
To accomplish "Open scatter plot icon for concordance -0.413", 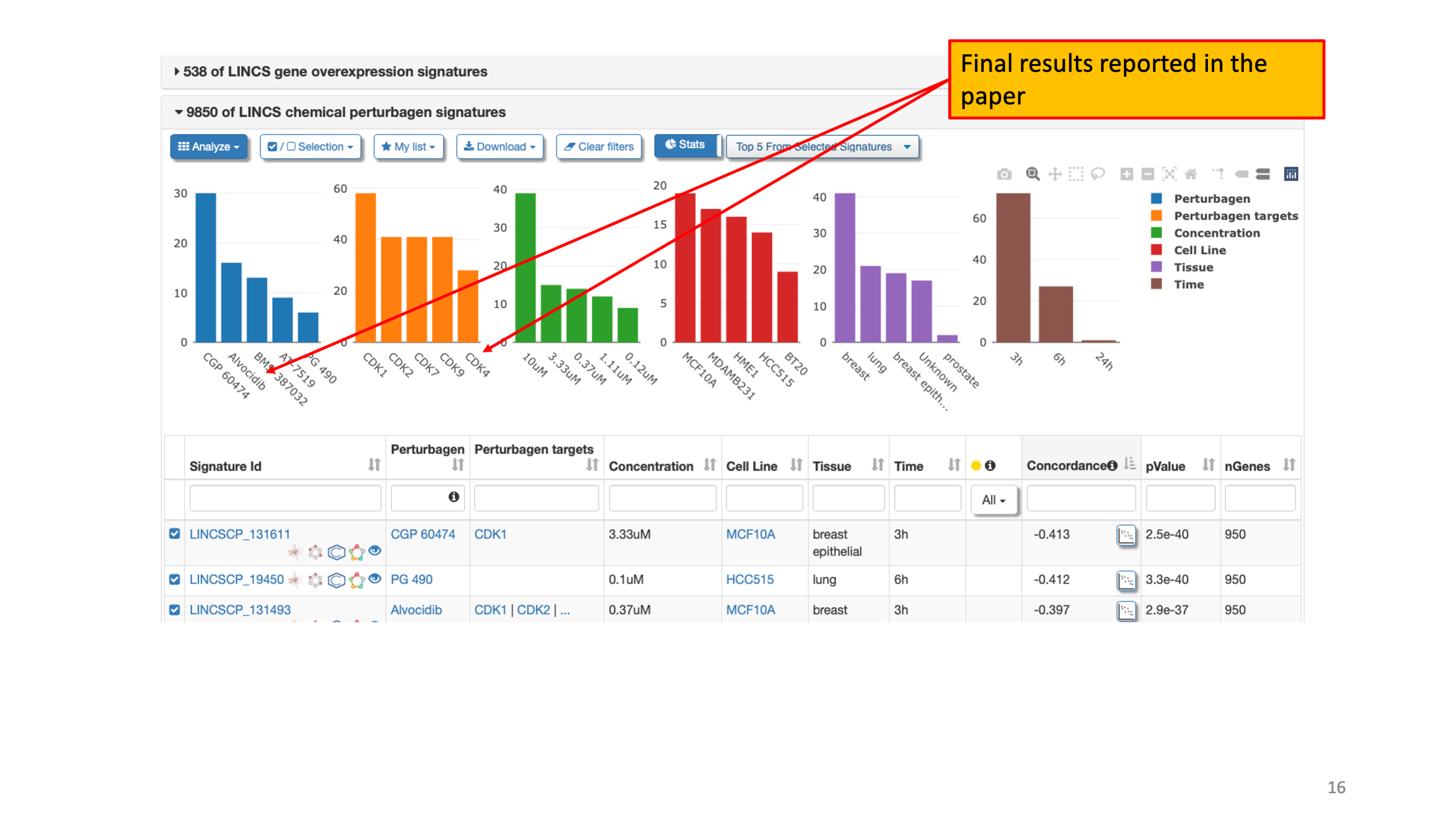I will click(x=1126, y=535).
